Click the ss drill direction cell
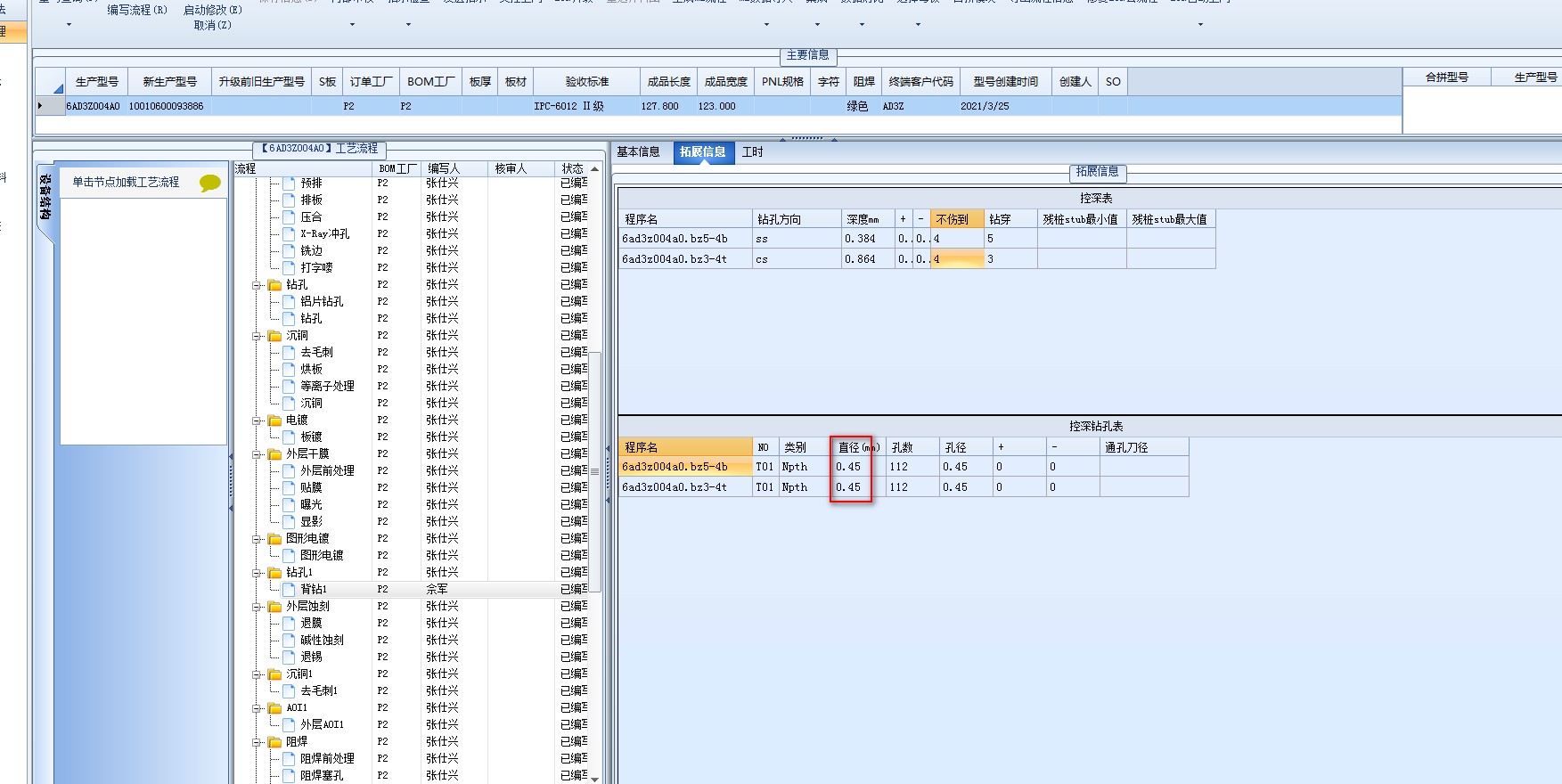Image resolution: width=1562 pixels, height=784 pixels. tap(797, 239)
